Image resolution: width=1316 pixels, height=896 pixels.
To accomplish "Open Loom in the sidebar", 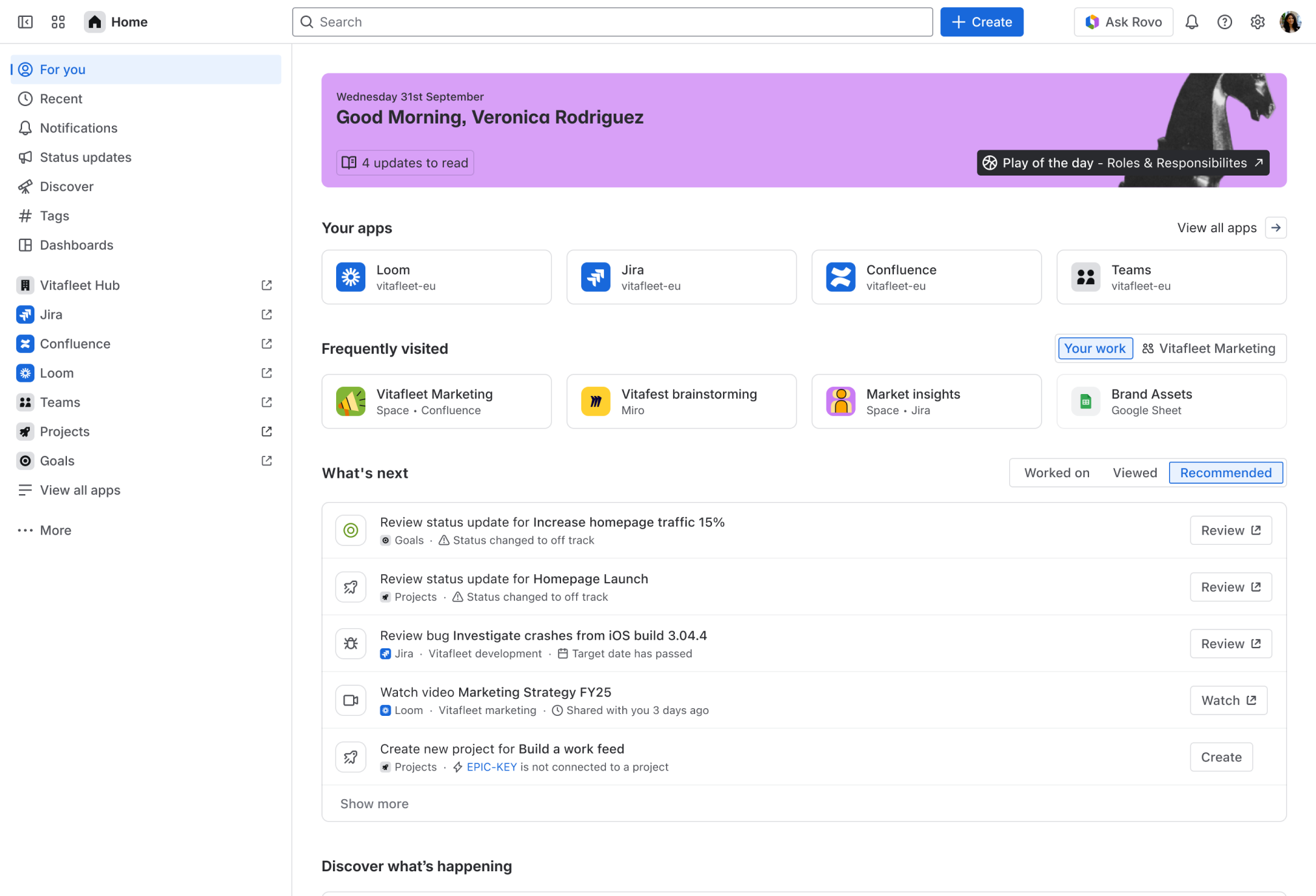I will [146, 373].
